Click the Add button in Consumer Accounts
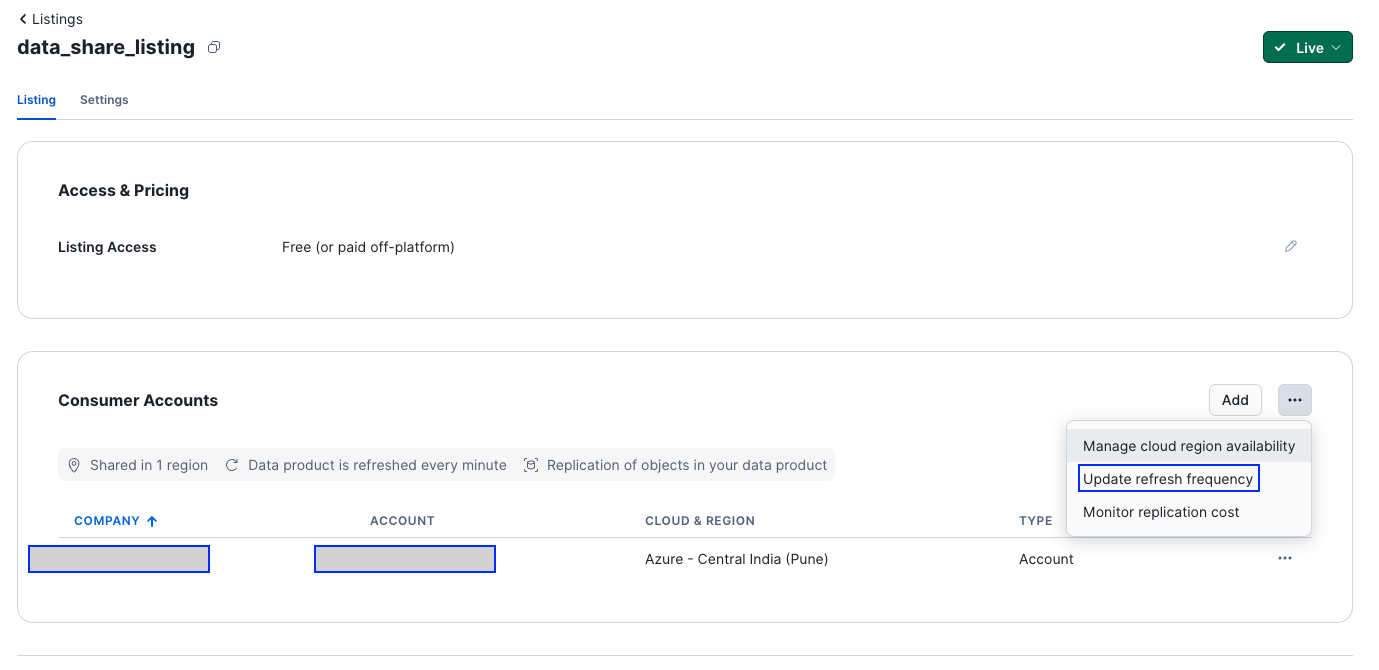The image size is (1379, 670). click(x=1235, y=399)
